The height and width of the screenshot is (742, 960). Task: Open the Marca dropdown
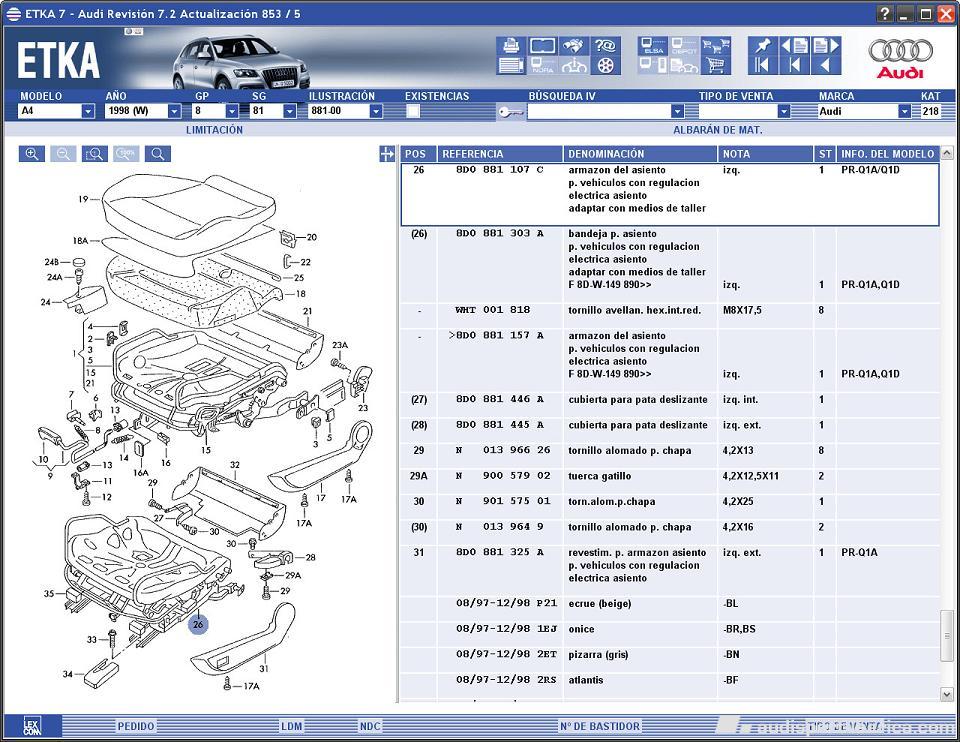tap(904, 111)
